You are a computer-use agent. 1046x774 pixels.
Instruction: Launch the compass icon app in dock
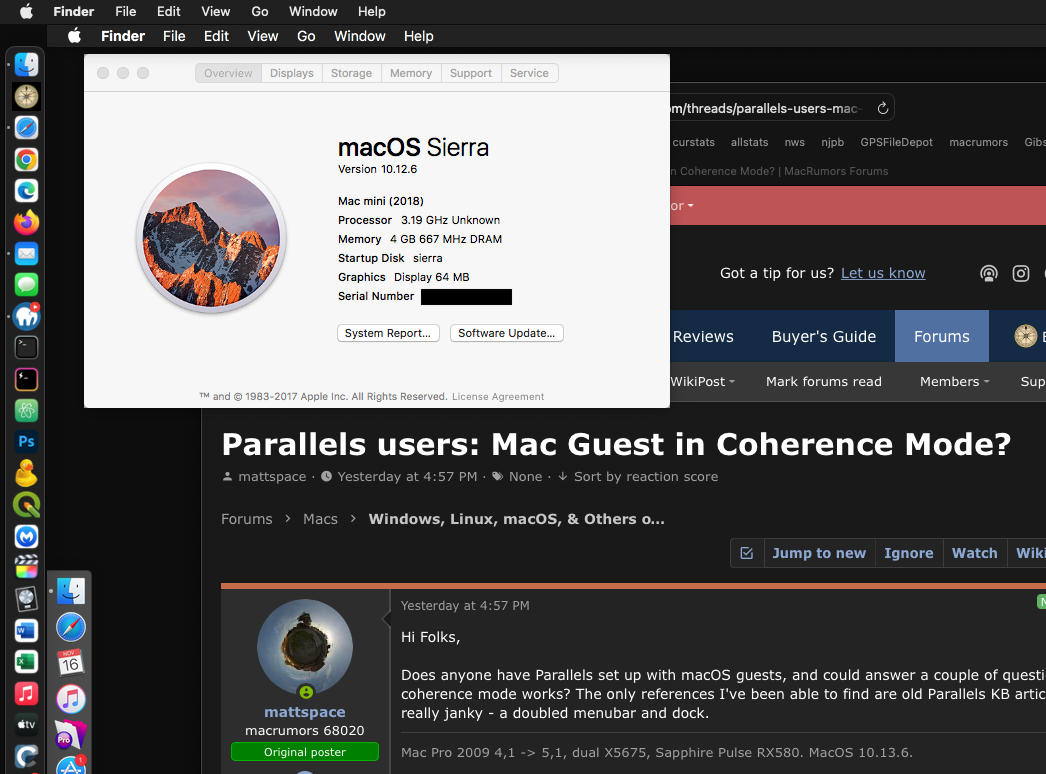click(x=26, y=97)
